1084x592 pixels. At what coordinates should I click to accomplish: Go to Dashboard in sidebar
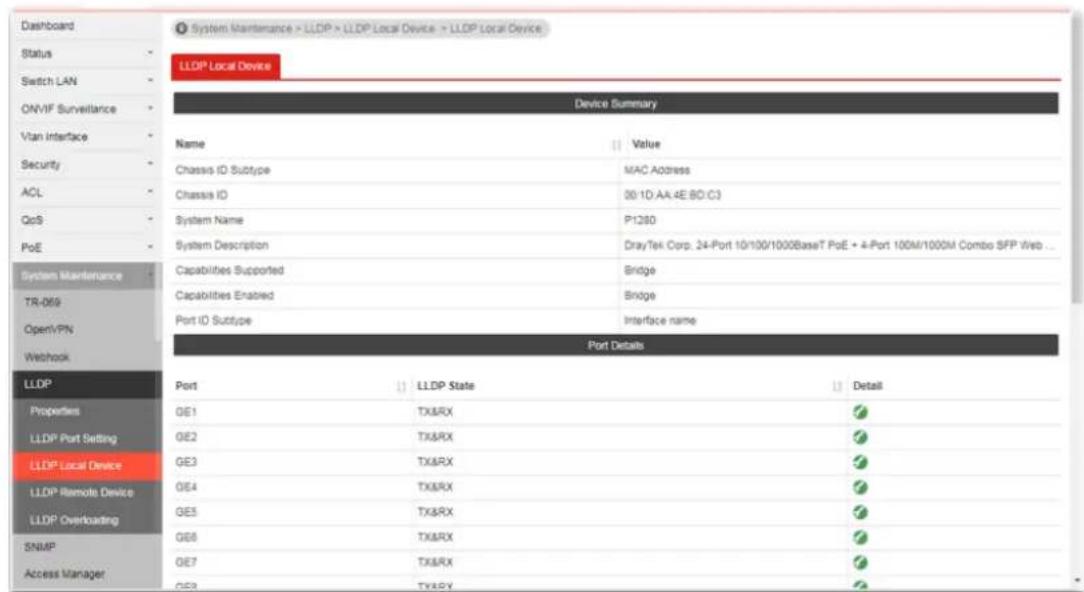click(48, 26)
